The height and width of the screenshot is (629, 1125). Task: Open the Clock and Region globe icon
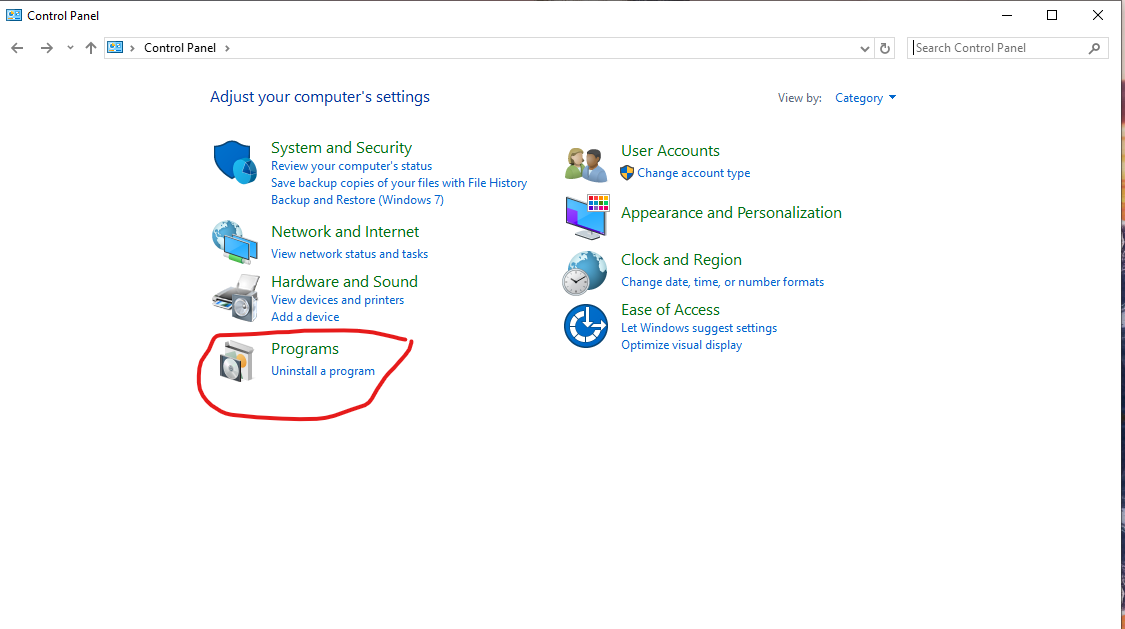click(x=585, y=273)
